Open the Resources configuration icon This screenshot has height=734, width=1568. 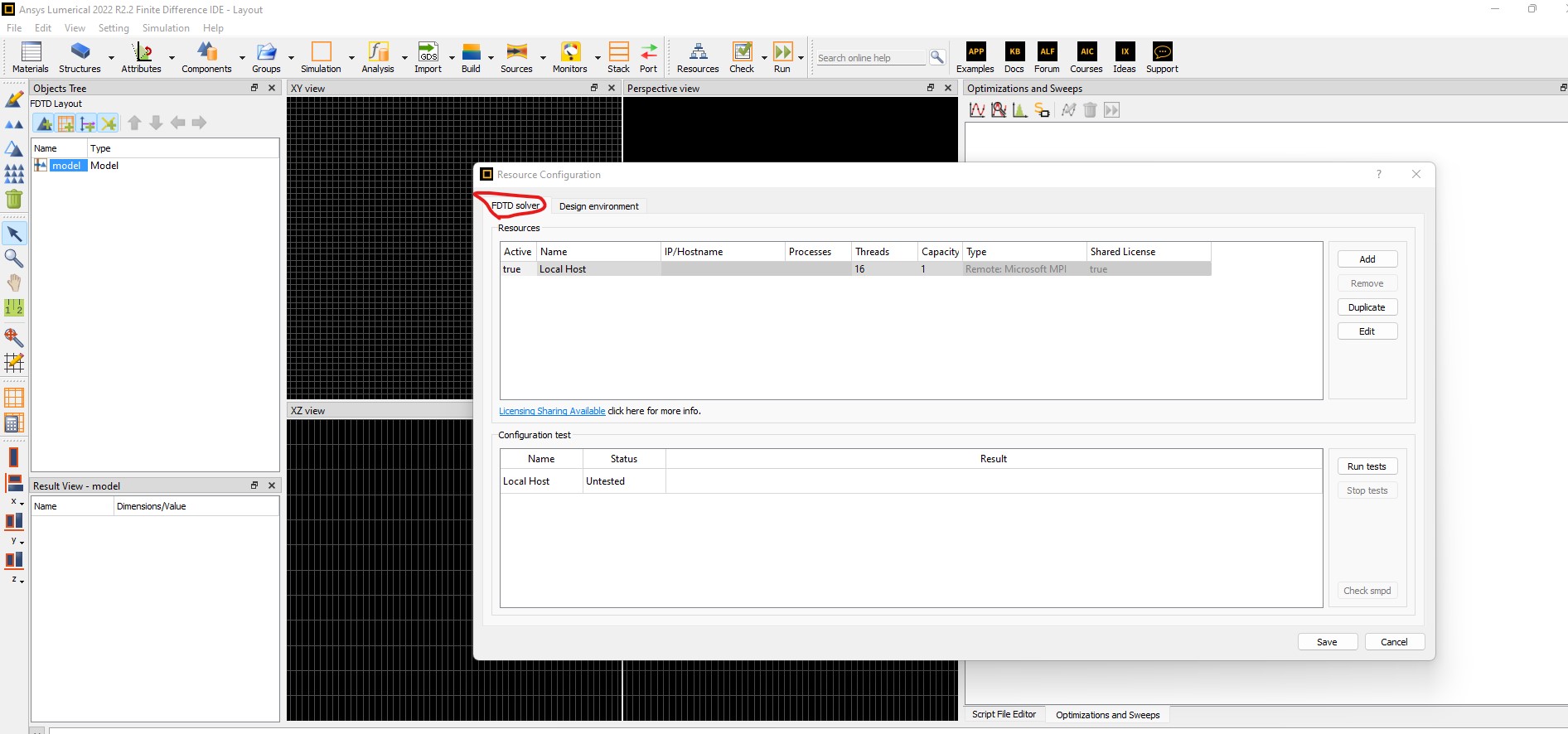tap(698, 53)
